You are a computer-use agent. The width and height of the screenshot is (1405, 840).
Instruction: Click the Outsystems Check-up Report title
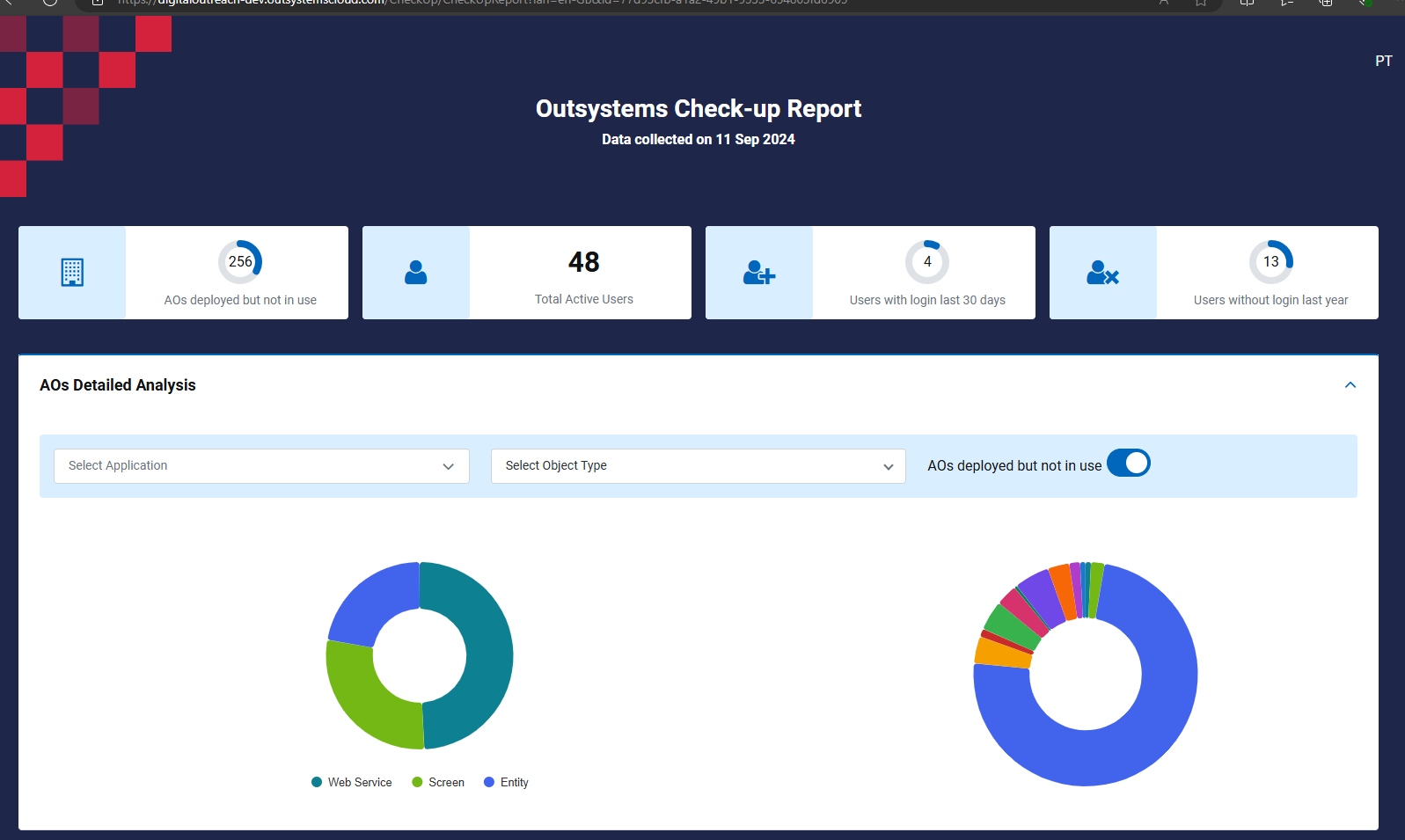[699, 108]
